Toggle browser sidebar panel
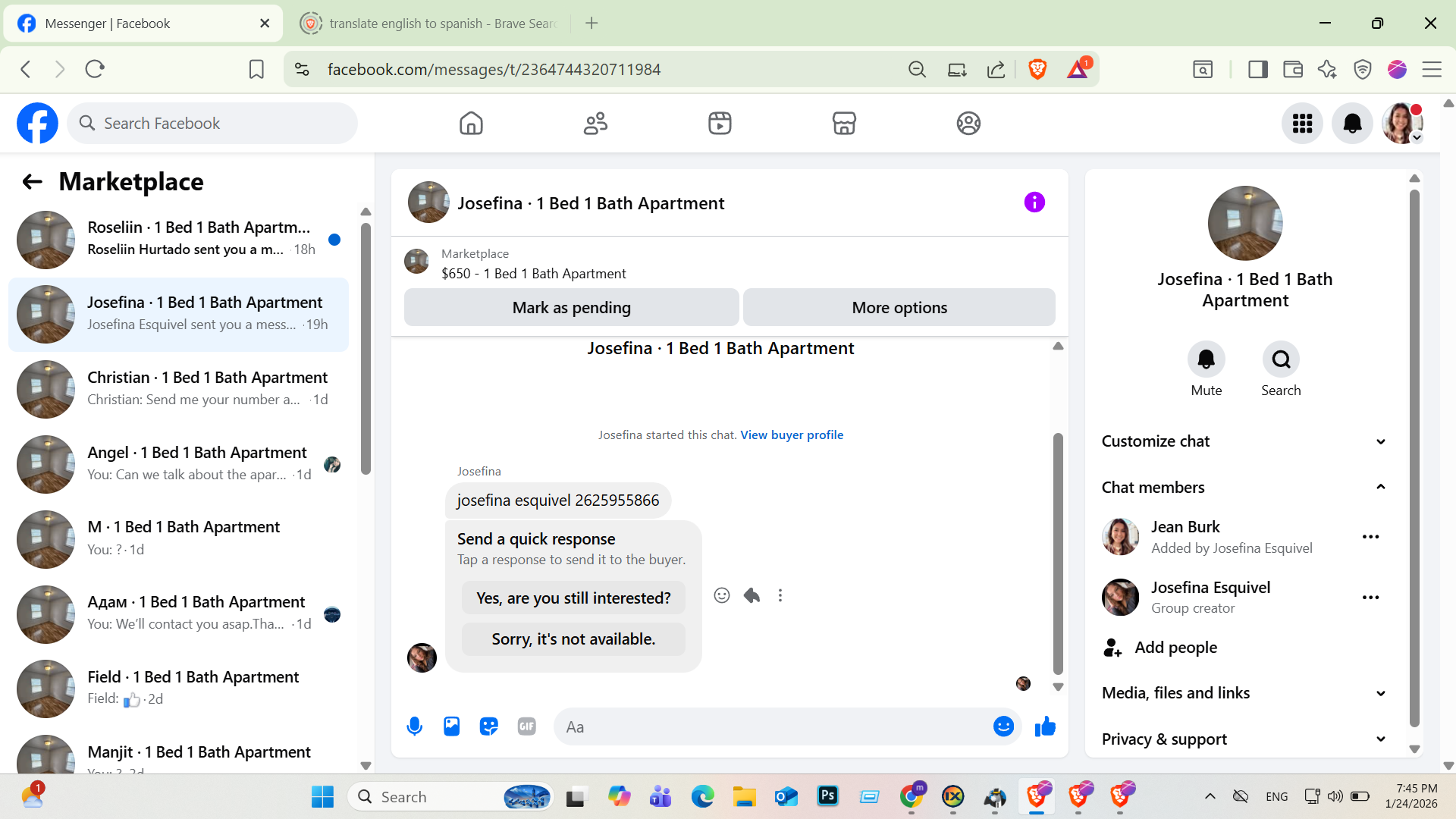This screenshot has height=819, width=1456. coord(1257,70)
